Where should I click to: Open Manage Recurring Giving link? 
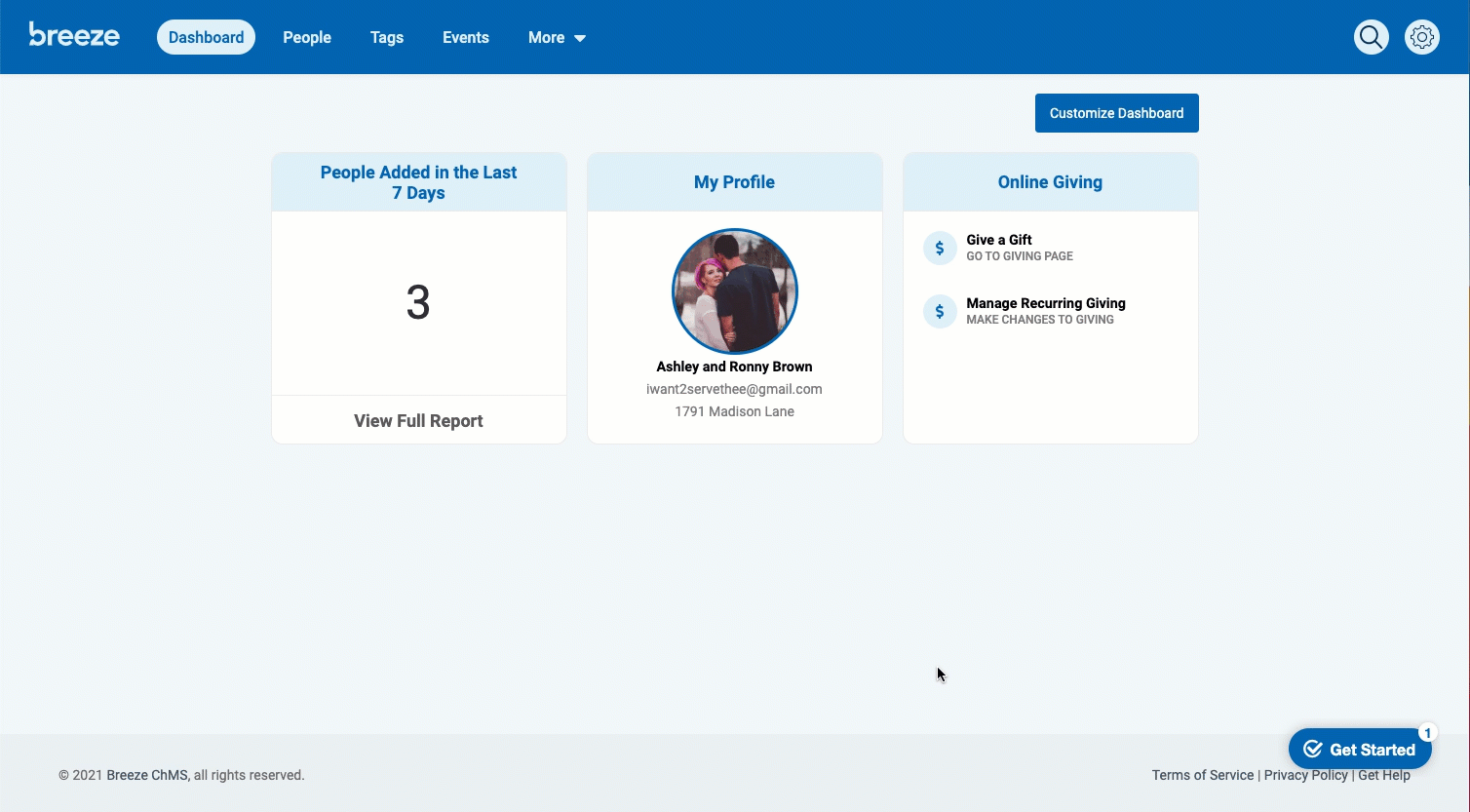[1045, 303]
